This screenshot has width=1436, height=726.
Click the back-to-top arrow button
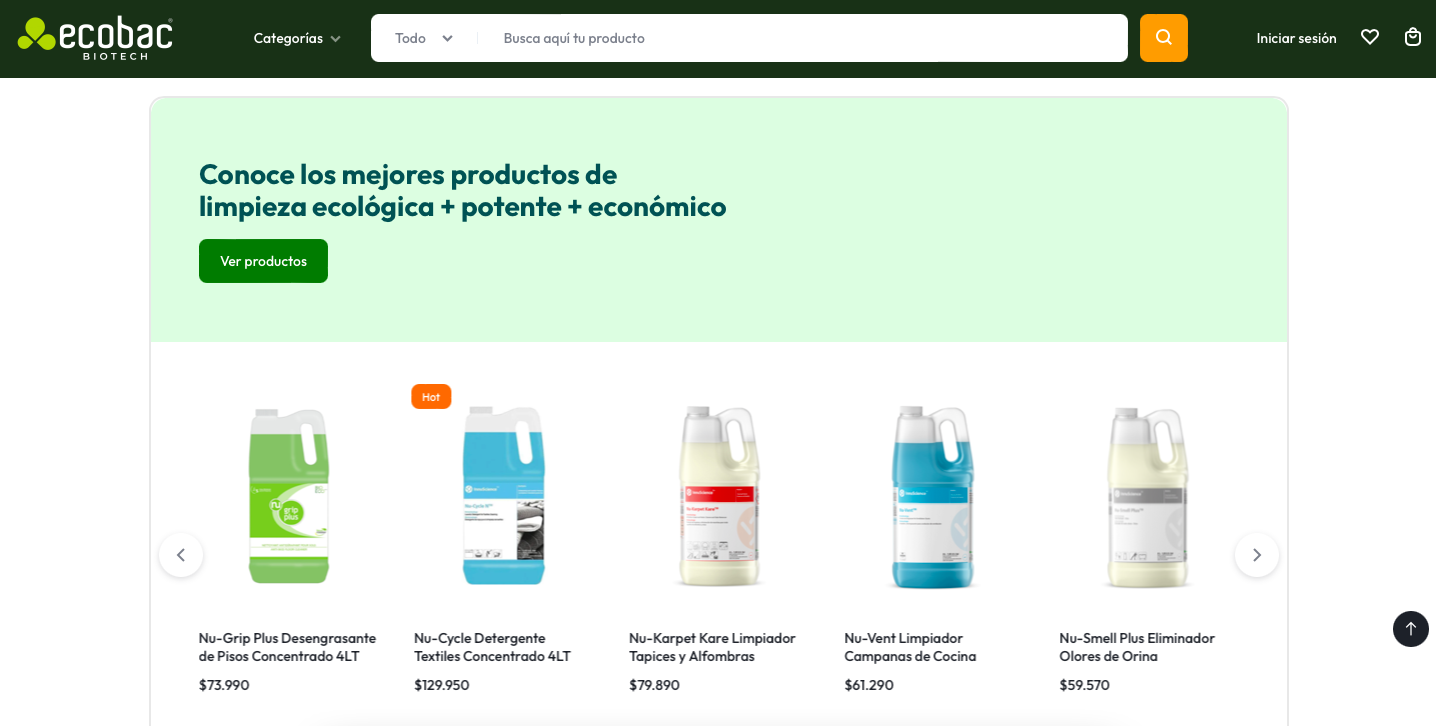pyautogui.click(x=1411, y=629)
